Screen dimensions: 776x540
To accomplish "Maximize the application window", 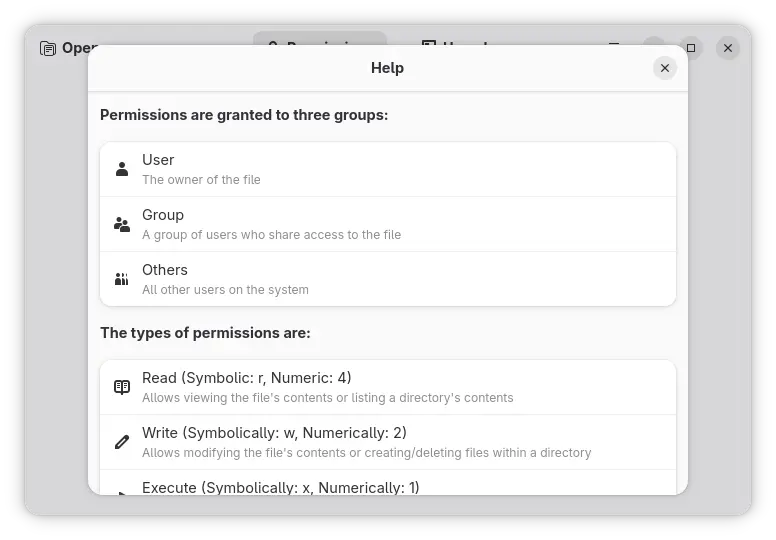I will (x=690, y=48).
